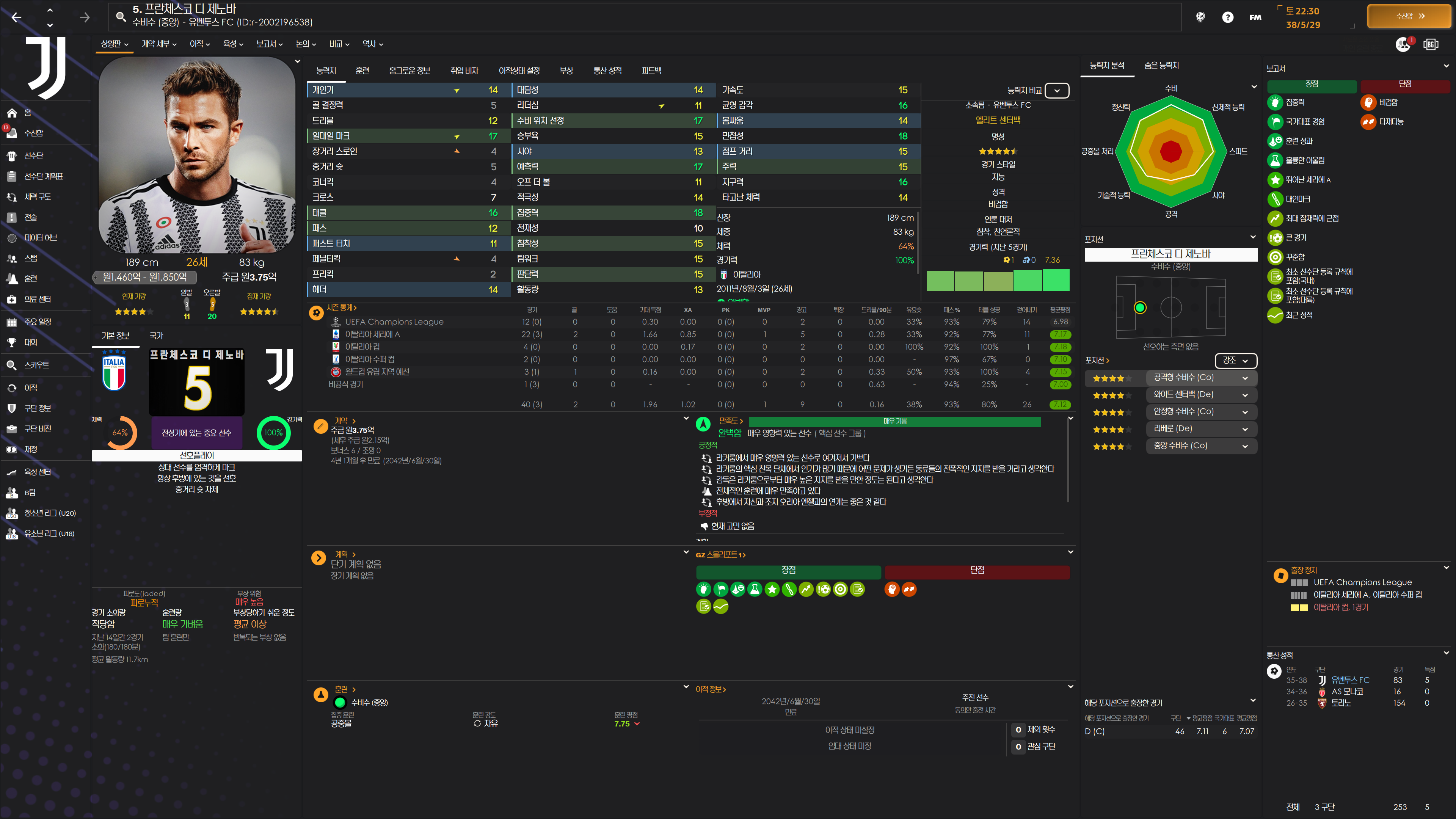Click the 시즌 통계 round icon
Screen dimensions: 1456x819
[317, 312]
